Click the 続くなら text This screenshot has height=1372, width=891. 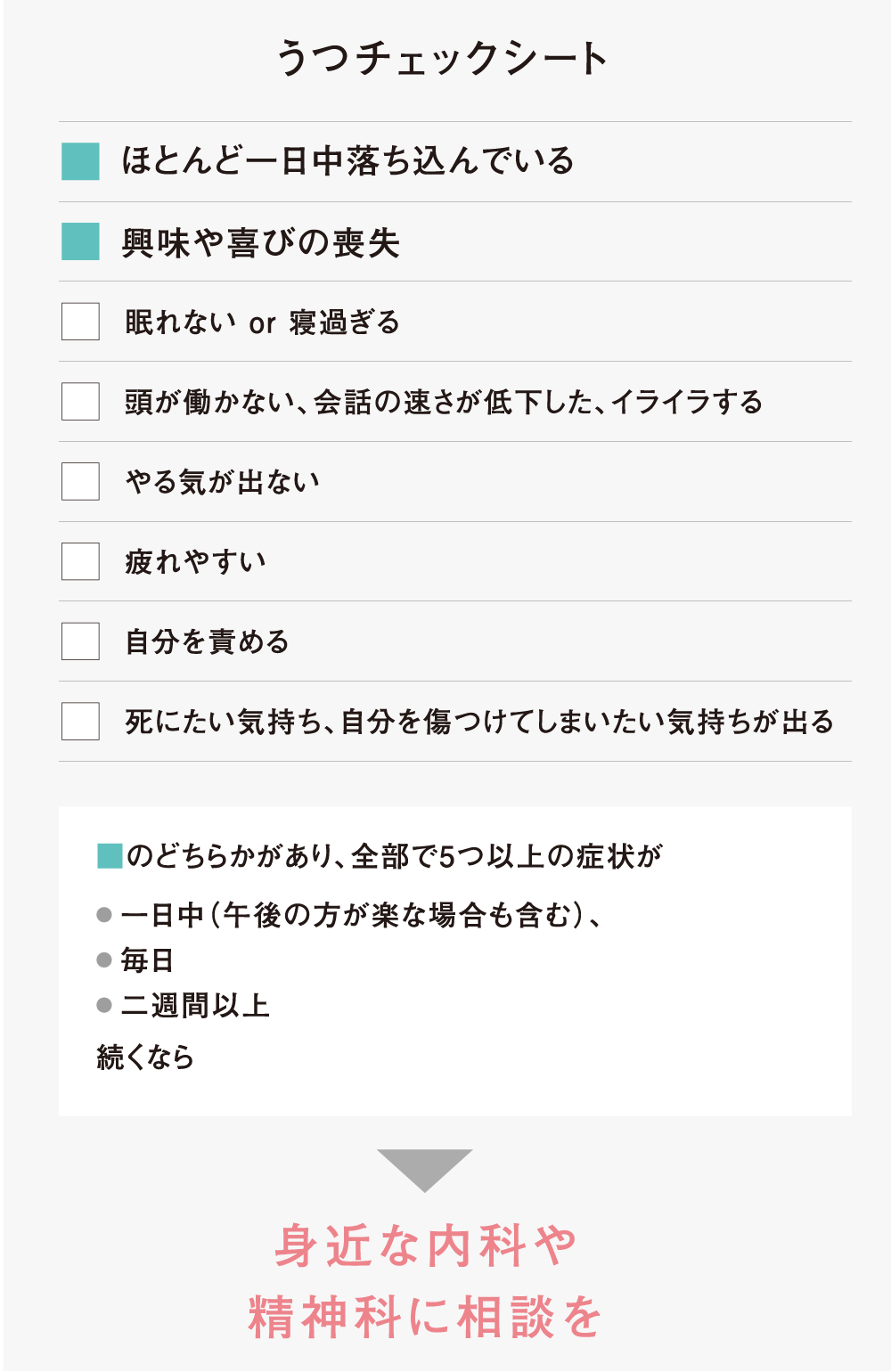pyautogui.click(x=145, y=1058)
